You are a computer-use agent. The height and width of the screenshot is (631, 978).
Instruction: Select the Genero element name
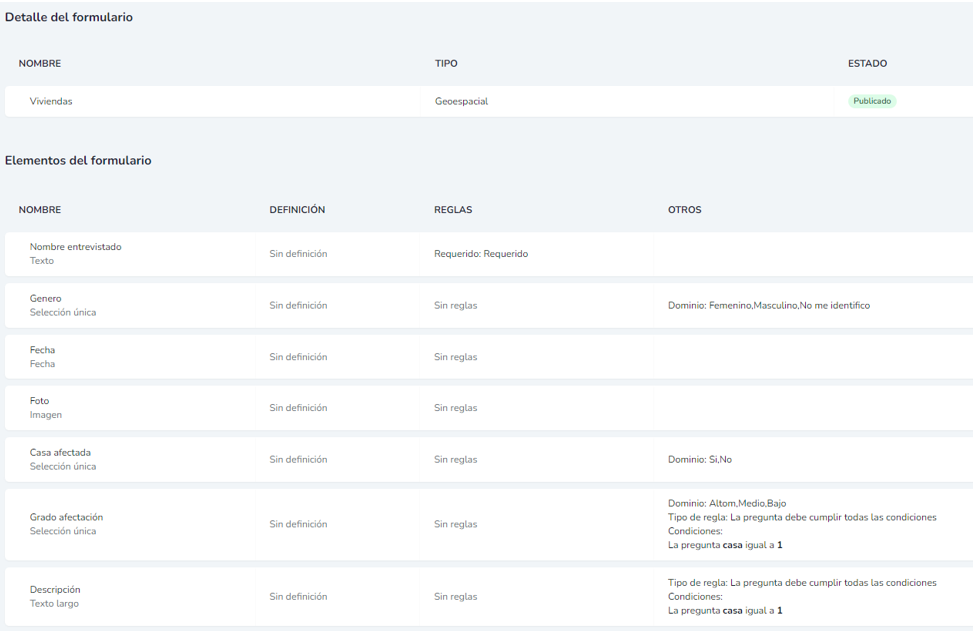(x=46, y=299)
